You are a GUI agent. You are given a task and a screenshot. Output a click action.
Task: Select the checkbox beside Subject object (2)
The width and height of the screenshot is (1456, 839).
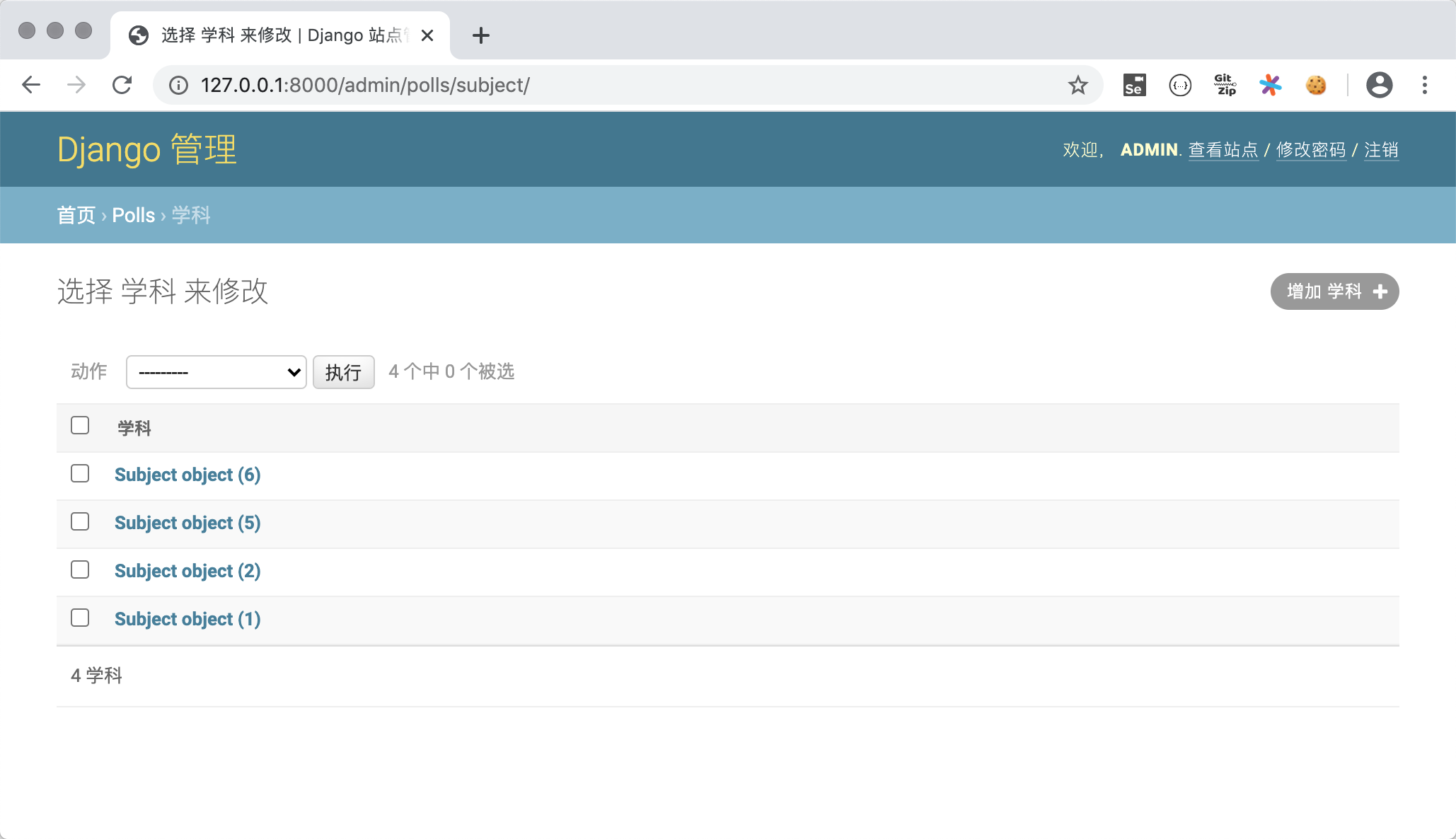80,569
